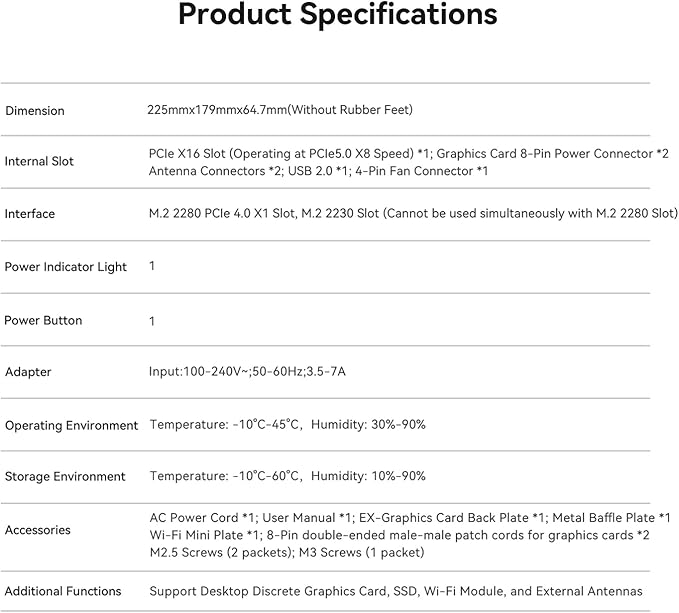Click the PCIe X16 Slot description line

click(408, 154)
